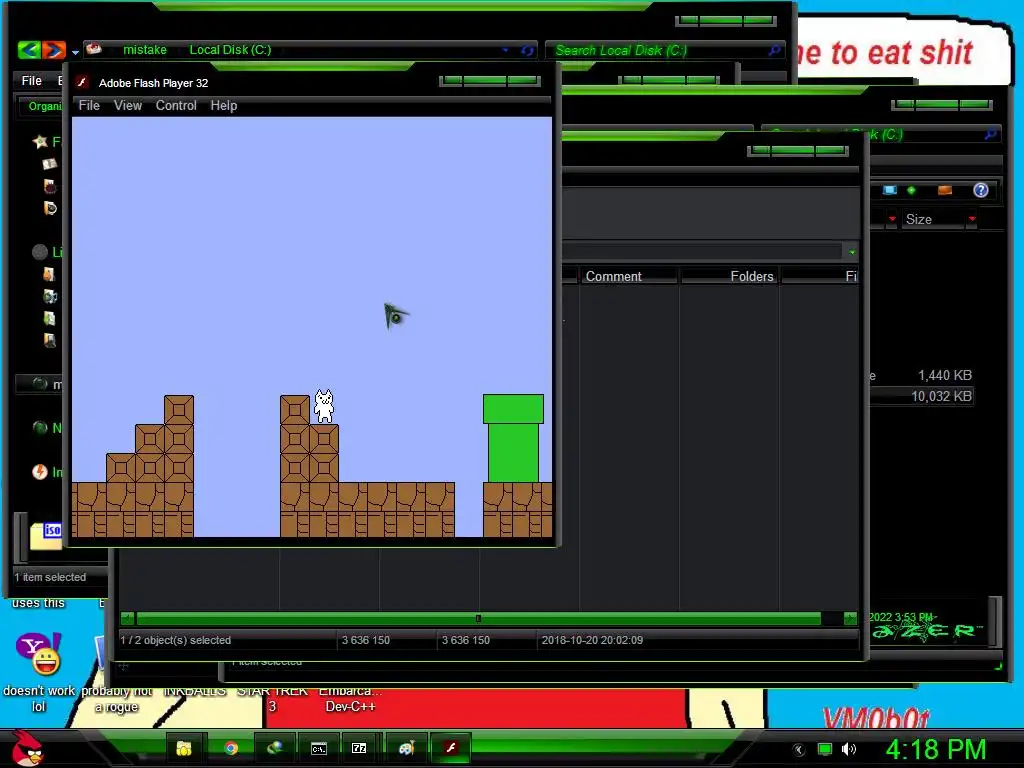The width and height of the screenshot is (1024, 768).
Task: Click the third favorites item icon in sidebar
Action: click(x=50, y=208)
